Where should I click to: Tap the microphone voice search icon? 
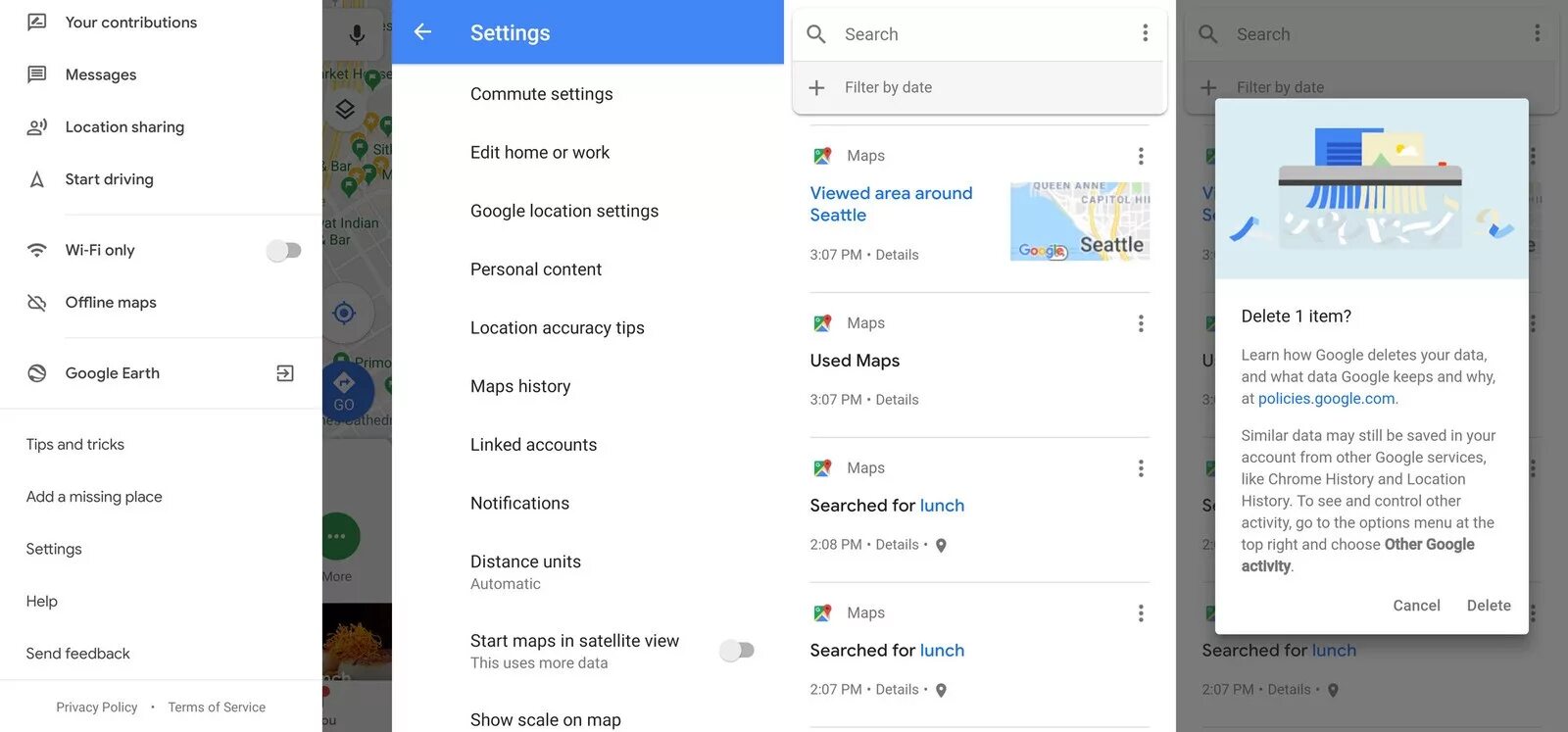pyautogui.click(x=357, y=34)
